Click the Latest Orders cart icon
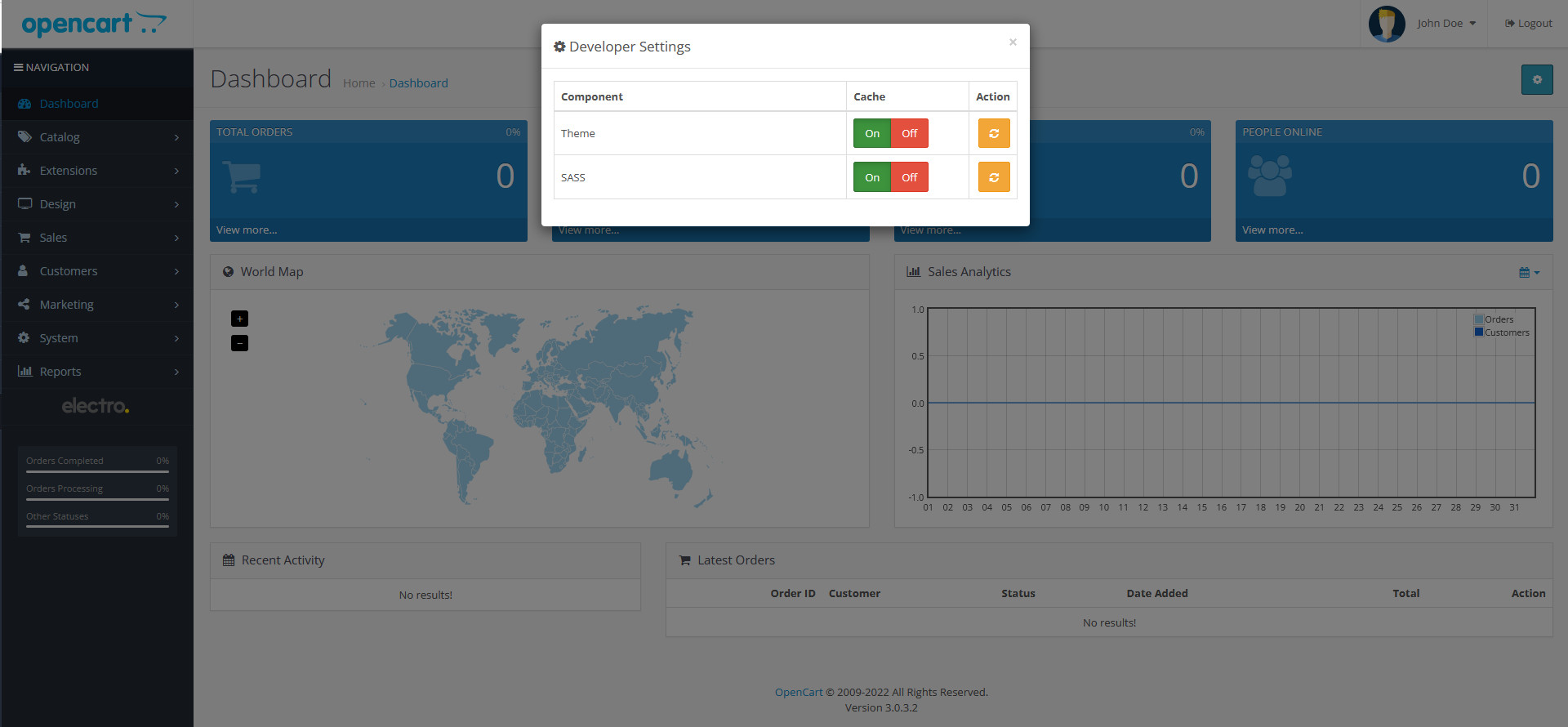This screenshot has height=727, width=1568. click(x=685, y=560)
